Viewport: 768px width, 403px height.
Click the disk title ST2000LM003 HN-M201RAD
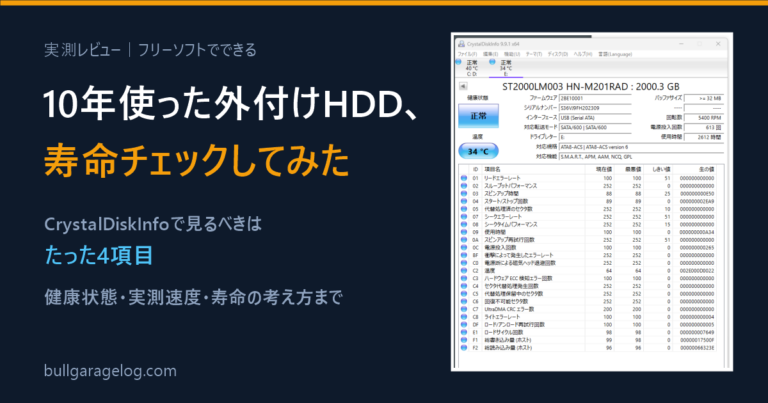(x=591, y=87)
